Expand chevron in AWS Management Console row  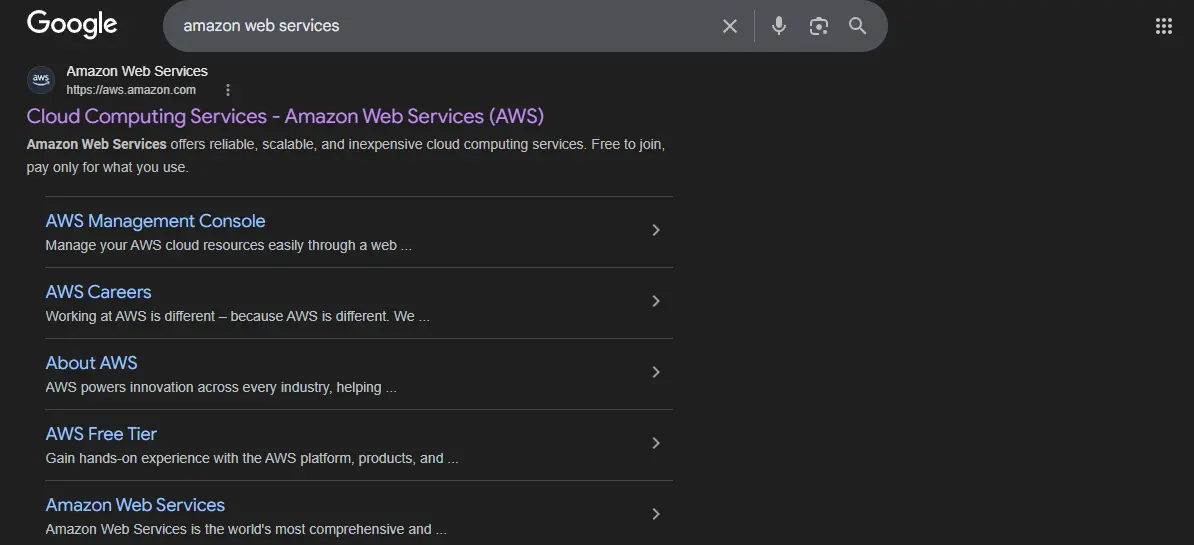[656, 230]
